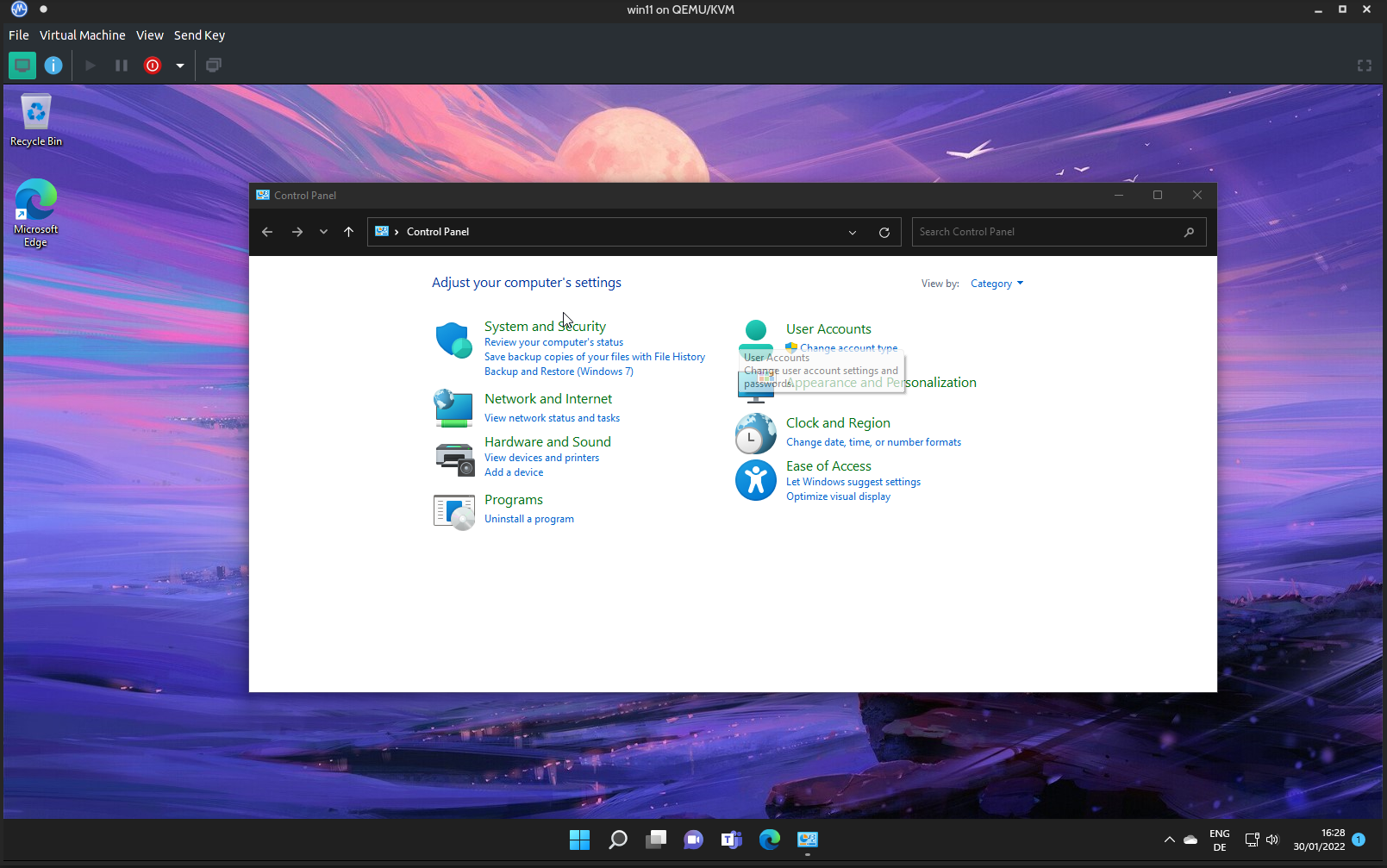The width and height of the screenshot is (1387, 868).
Task: Open the clock and date flyout
Action: (1319, 840)
